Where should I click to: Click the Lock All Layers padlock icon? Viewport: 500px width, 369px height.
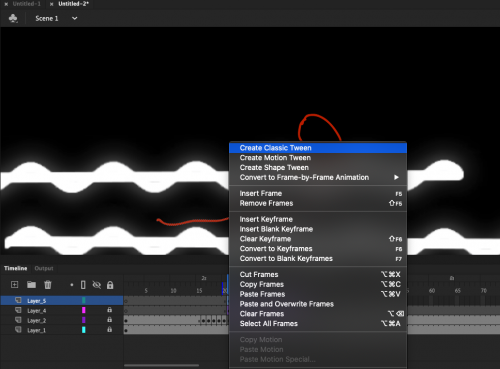pos(110,285)
